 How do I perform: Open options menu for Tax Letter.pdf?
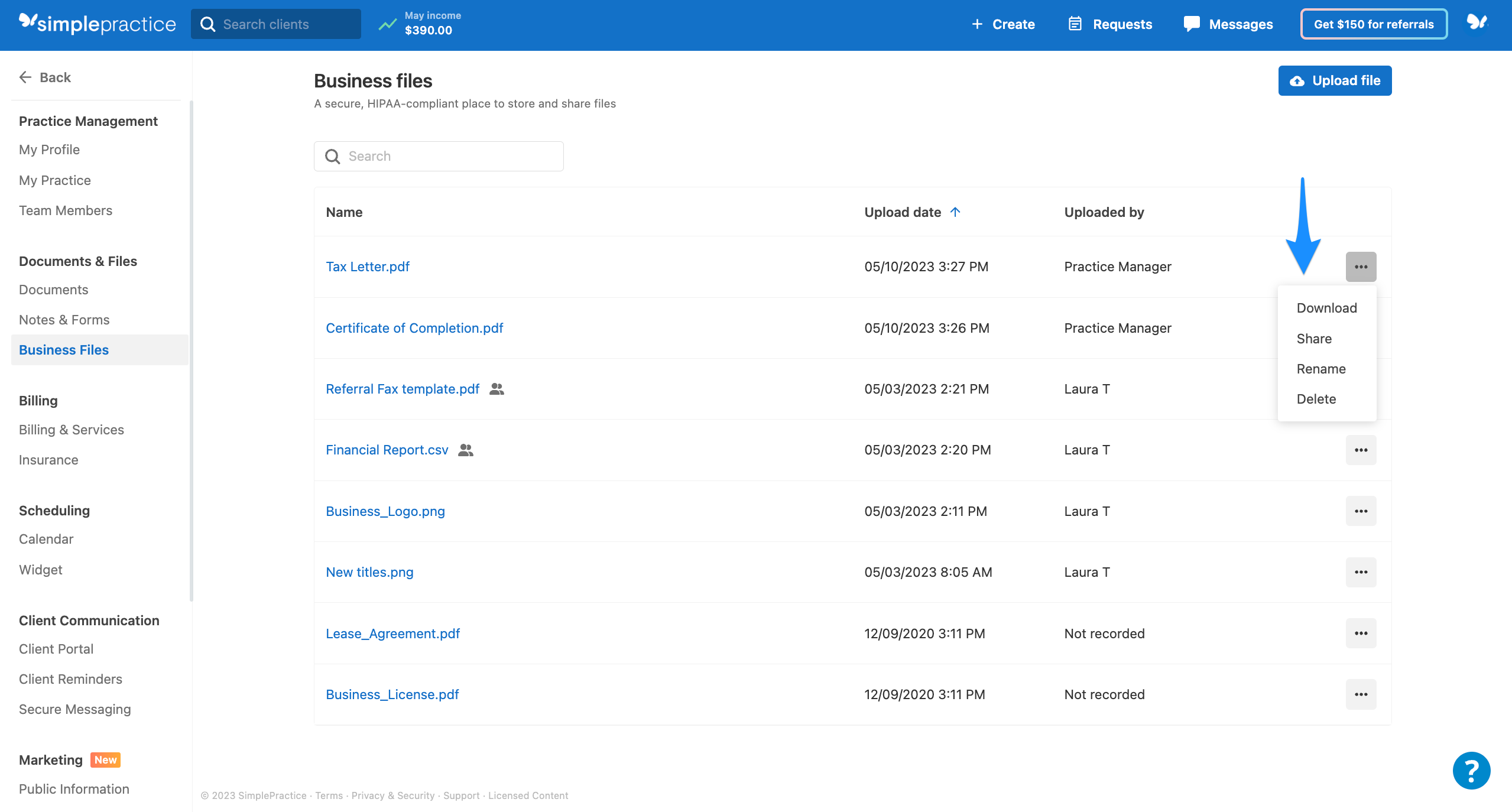1361,267
